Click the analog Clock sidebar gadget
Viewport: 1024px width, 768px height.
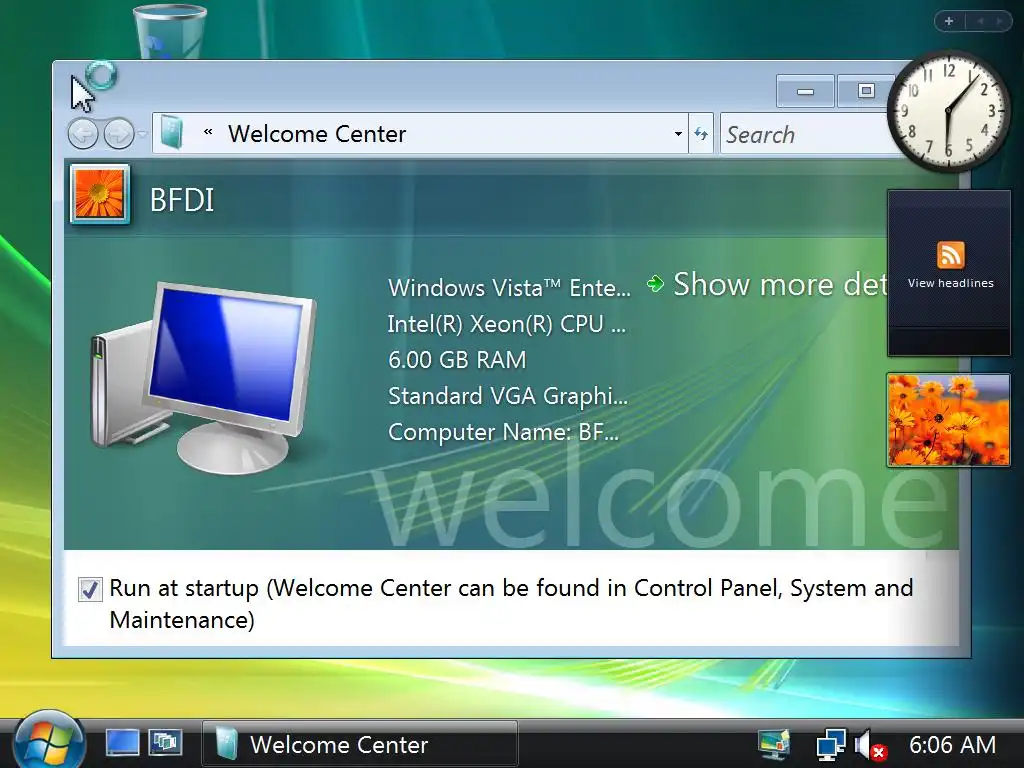pyautogui.click(x=948, y=112)
